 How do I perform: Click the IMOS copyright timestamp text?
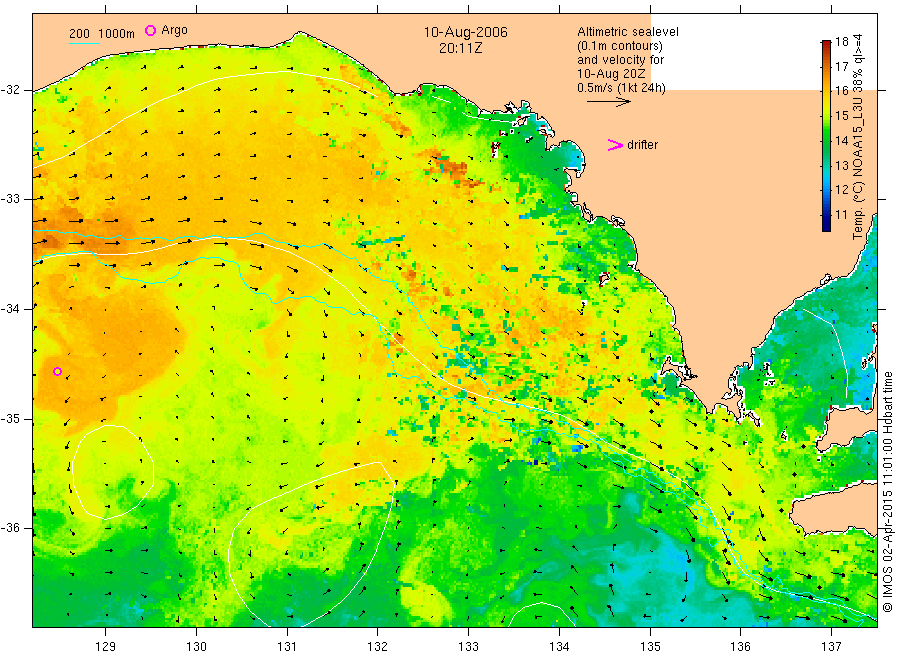tap(888, 491)
